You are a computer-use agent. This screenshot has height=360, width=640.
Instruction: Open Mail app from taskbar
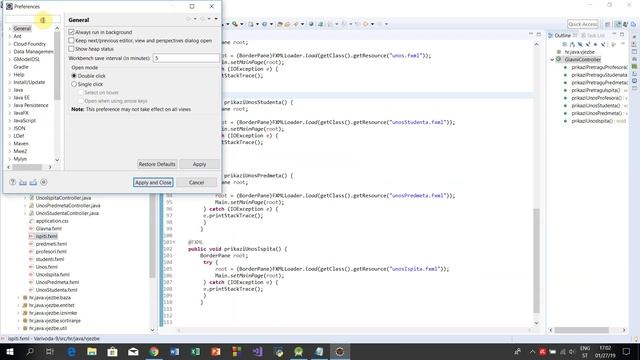133,351
